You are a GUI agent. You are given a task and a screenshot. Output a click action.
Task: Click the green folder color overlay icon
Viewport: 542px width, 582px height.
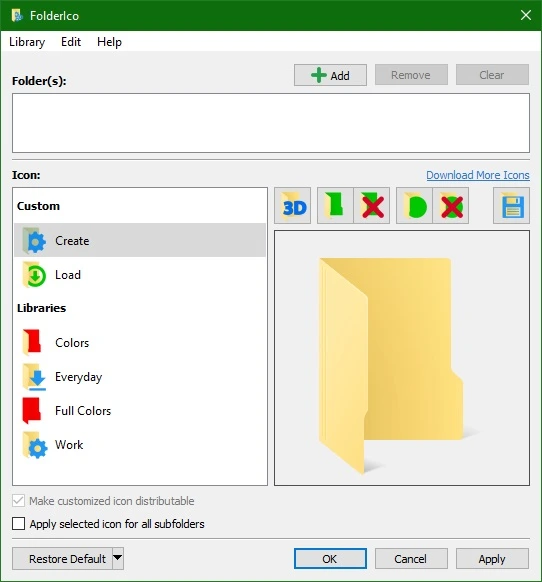click(x=335, y=206)
